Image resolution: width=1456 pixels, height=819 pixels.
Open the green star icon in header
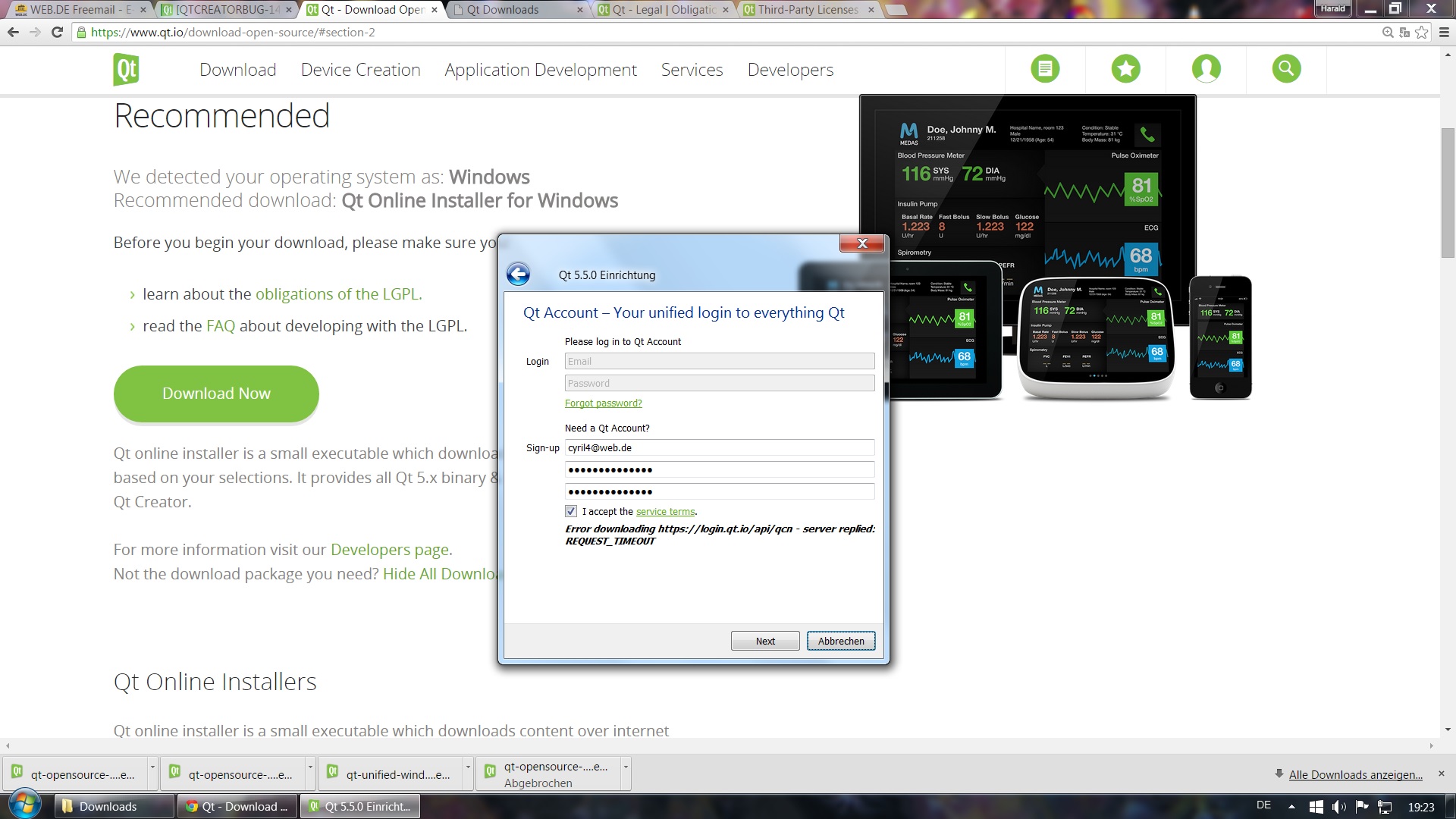1125,69
